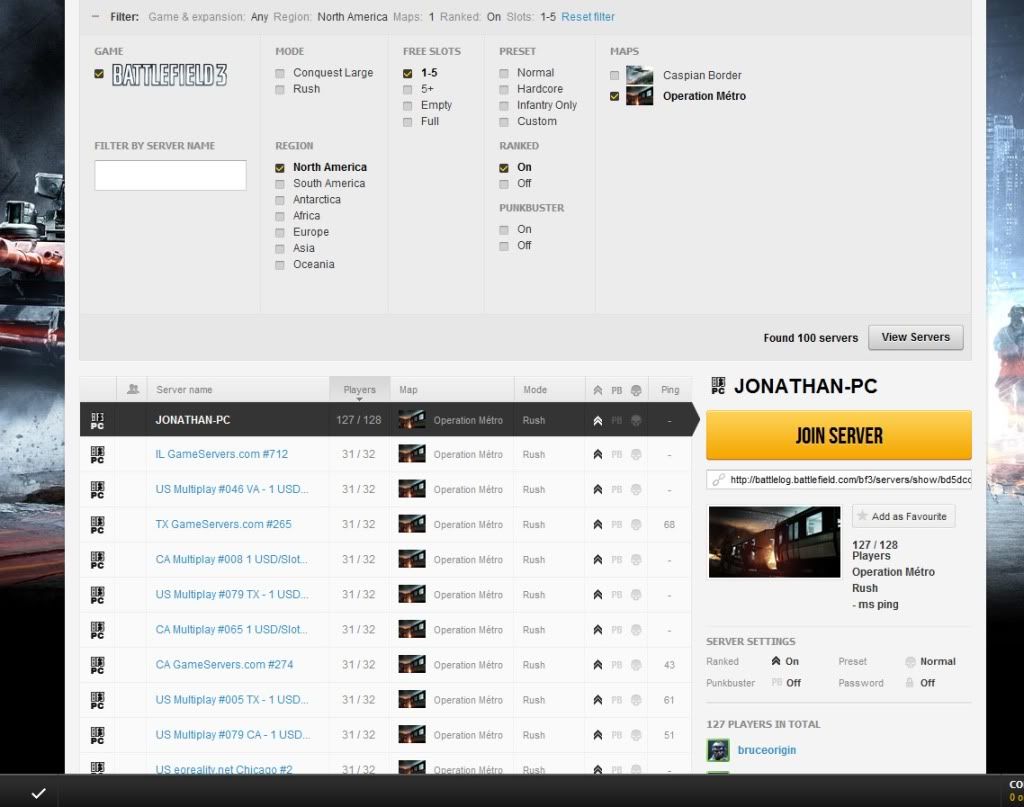This screenshot has height=807, width=1024.
Task: Click the skull hardcore icon in the column header
Action: 636,390
